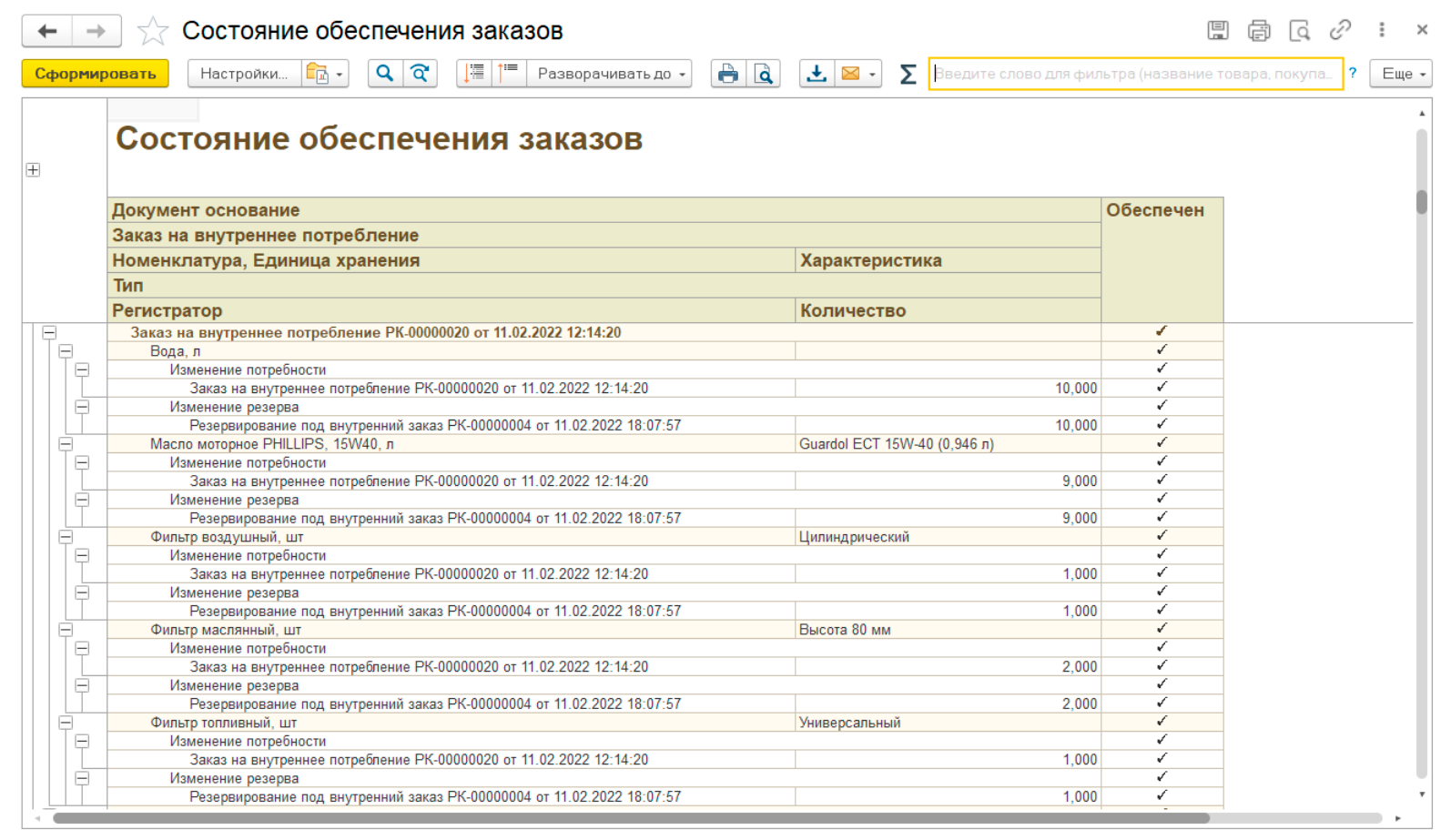Click the blue question mark help icon
The image size is (1451, 840).
1353,73
